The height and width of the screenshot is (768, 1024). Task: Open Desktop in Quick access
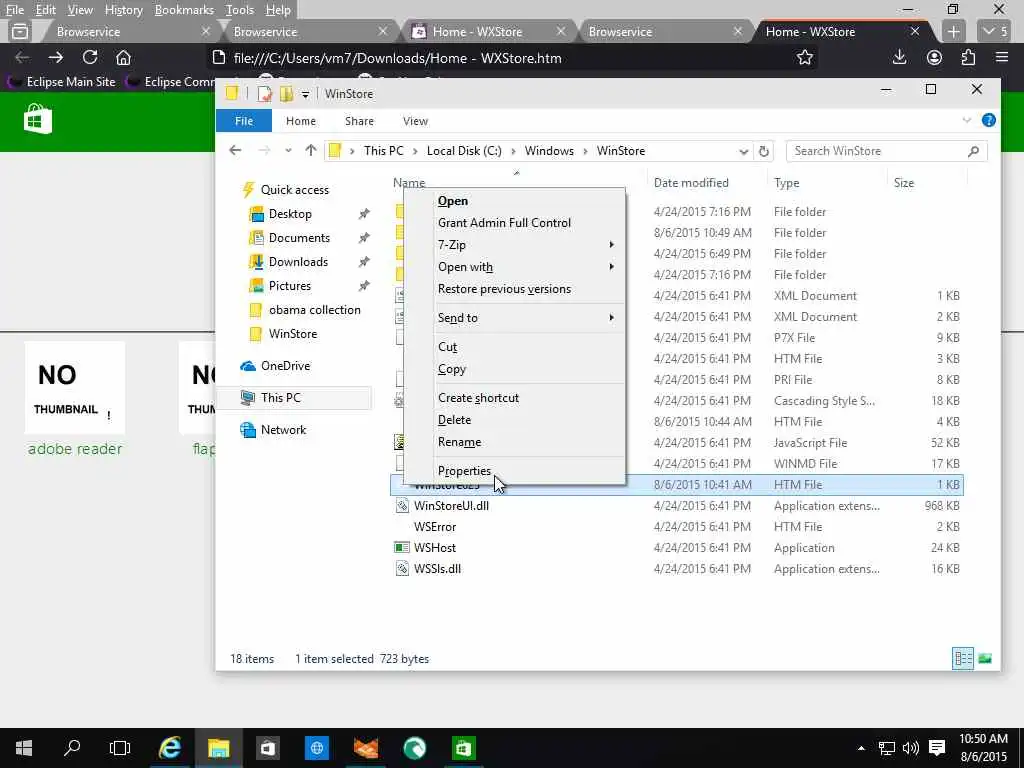290,214
